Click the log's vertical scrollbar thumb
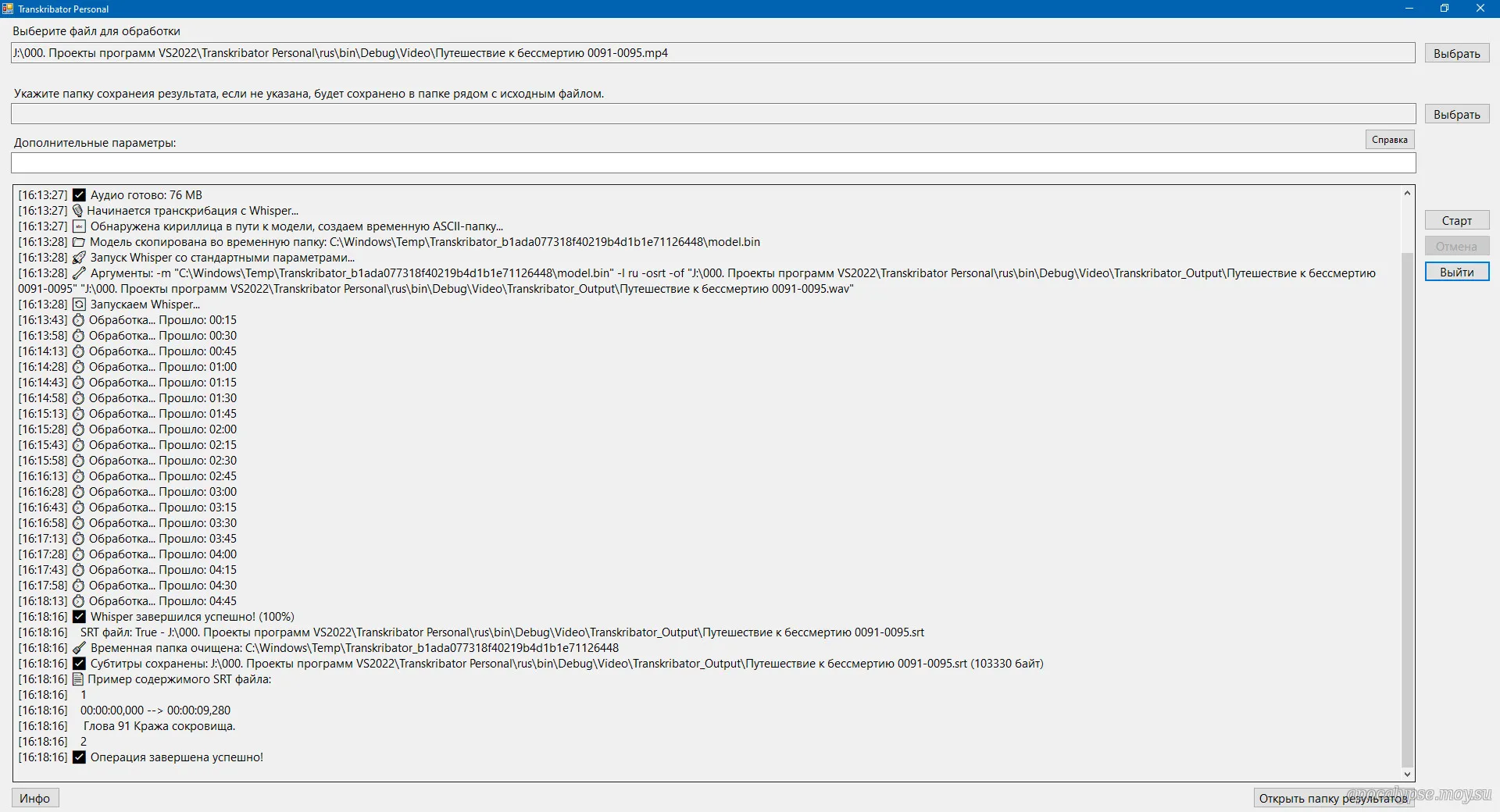 click(x=1407, y=507)
